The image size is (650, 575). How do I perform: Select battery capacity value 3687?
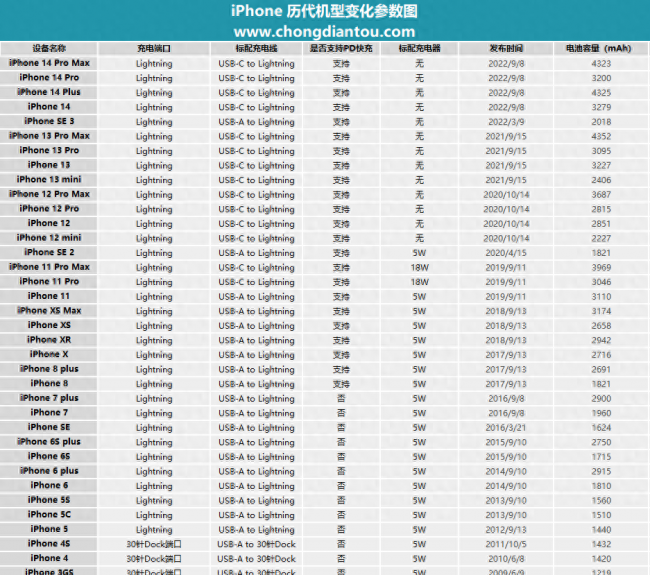tap(601, 194)
